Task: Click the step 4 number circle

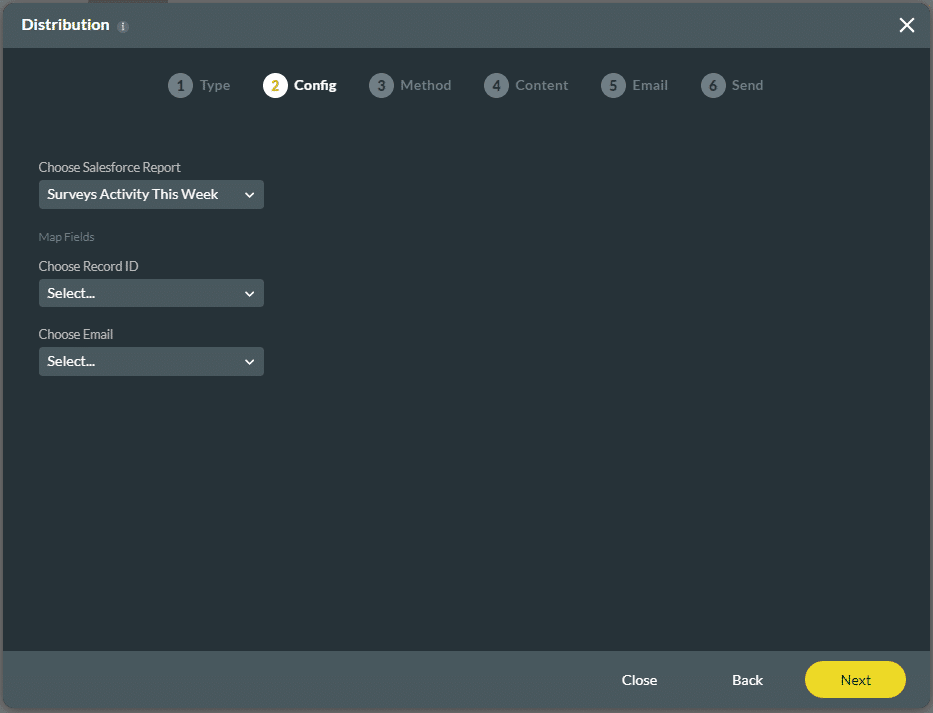Action: tap(496, 86)
